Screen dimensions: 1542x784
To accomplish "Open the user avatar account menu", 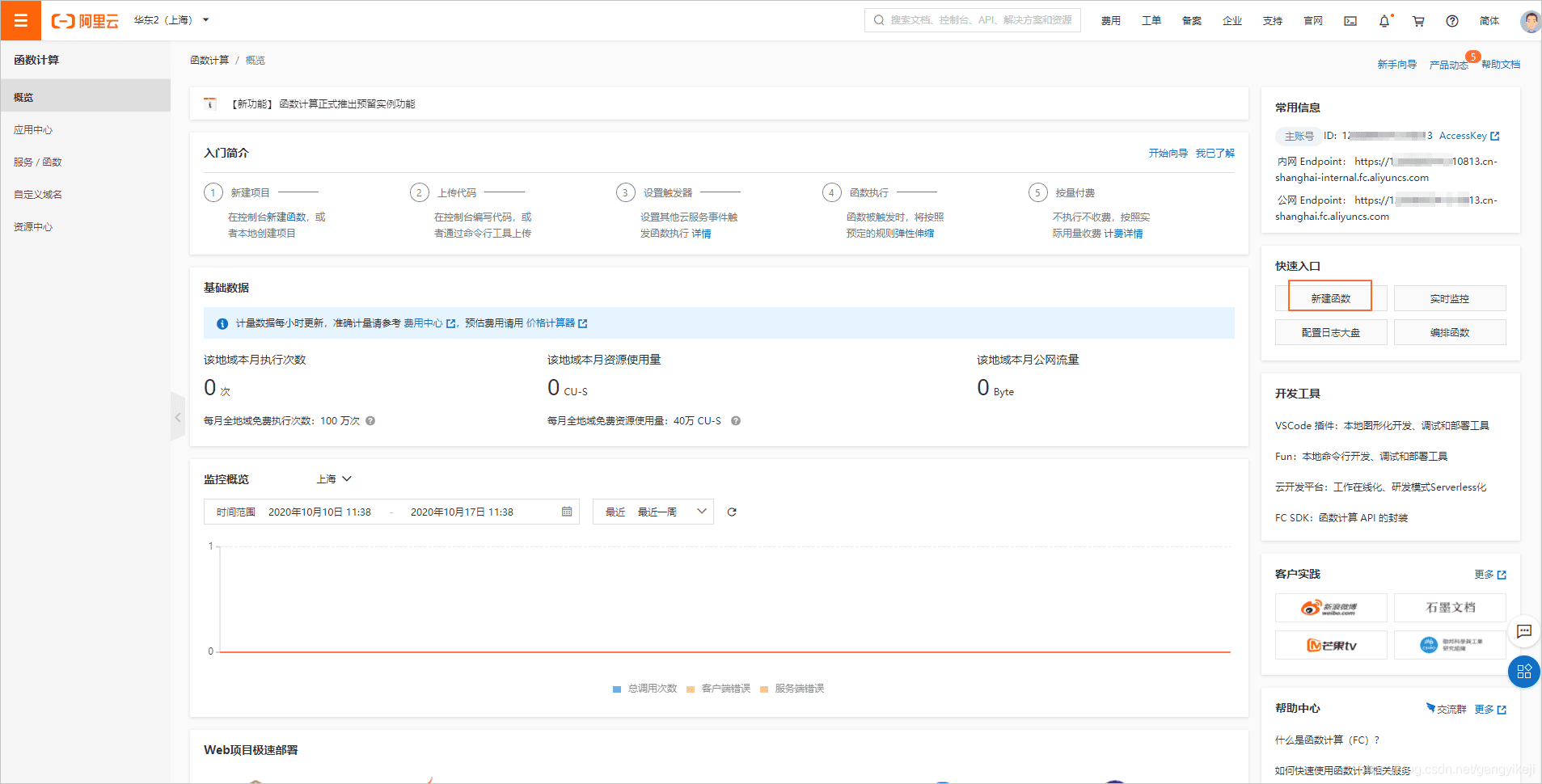I will (x=1530, y=21).
